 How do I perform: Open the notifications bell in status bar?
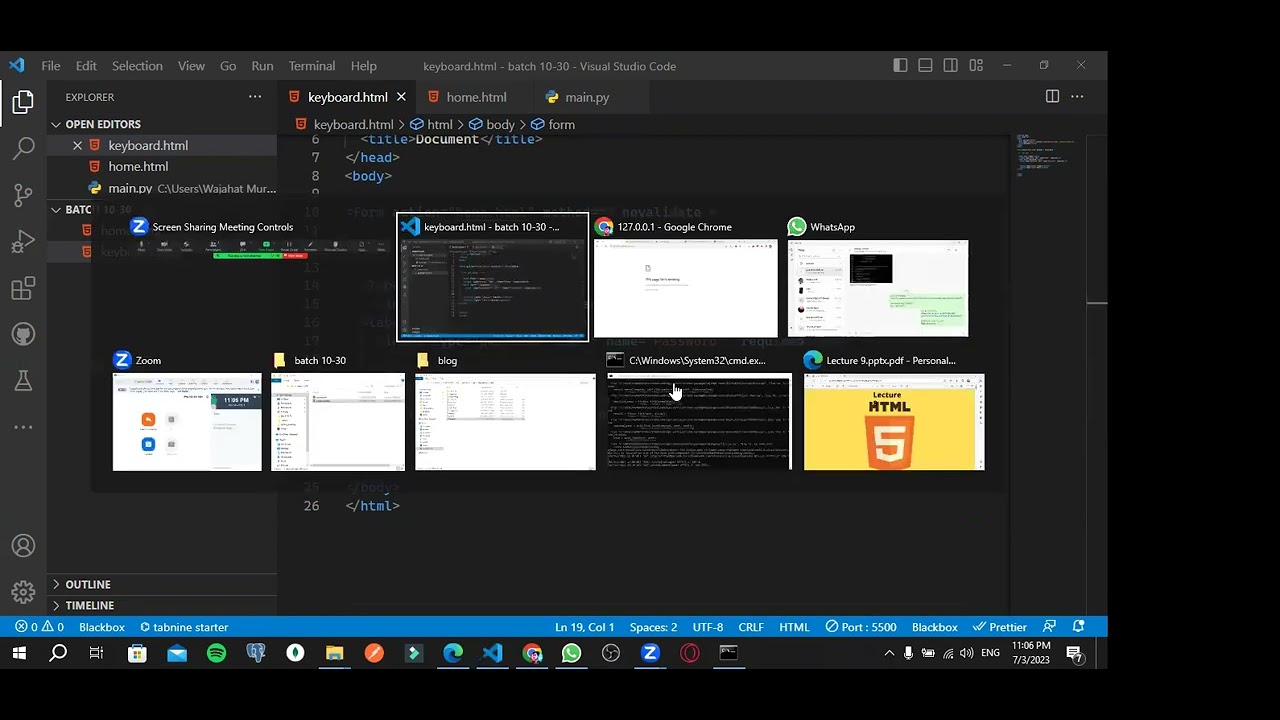click(1078, 627)
